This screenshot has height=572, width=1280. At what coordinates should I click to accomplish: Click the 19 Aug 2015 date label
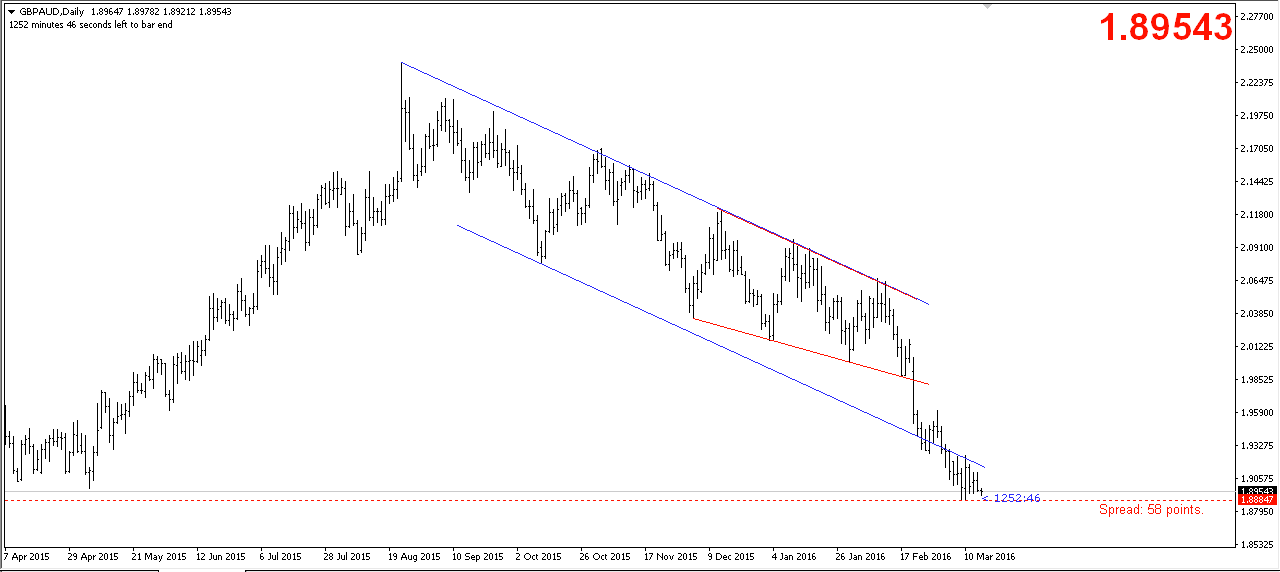coord(414,556)
